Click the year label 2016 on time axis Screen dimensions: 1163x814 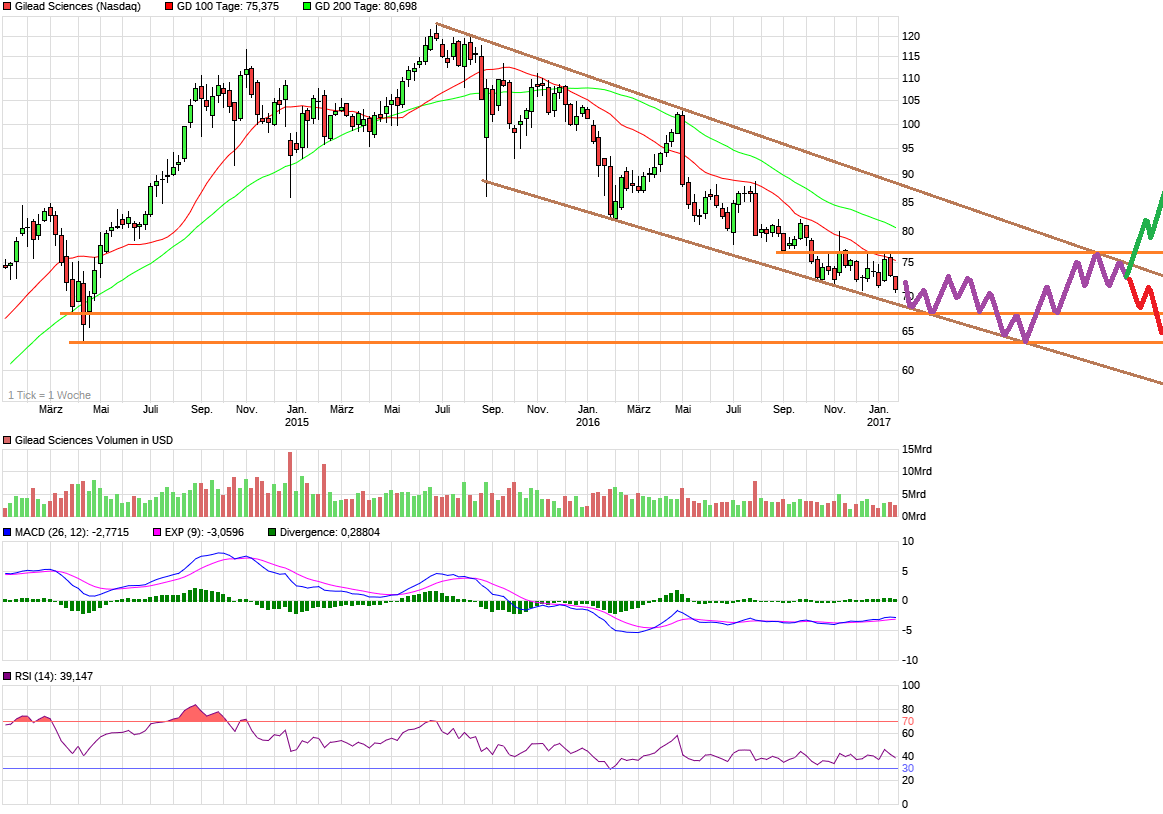tap(587, 422)
